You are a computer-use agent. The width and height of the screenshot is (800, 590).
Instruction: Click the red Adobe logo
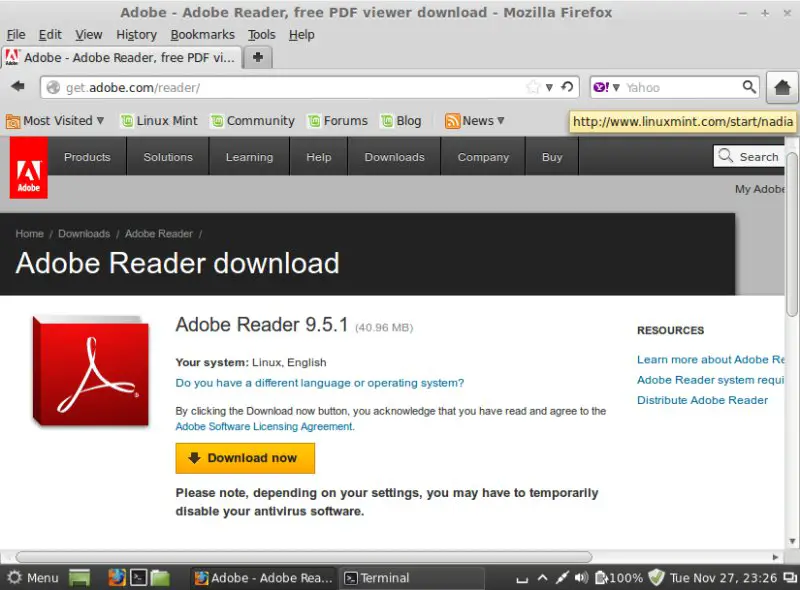click(29, 168)
